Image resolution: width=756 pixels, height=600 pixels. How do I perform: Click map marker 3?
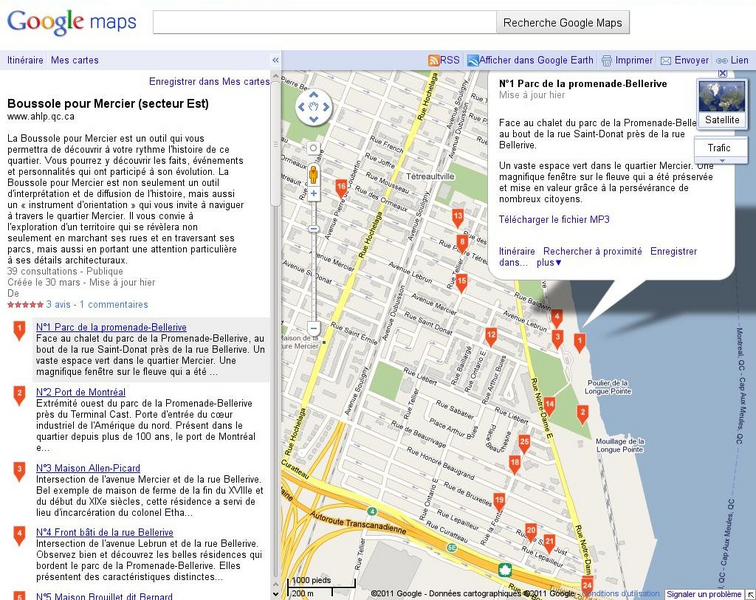click(557, 339)
